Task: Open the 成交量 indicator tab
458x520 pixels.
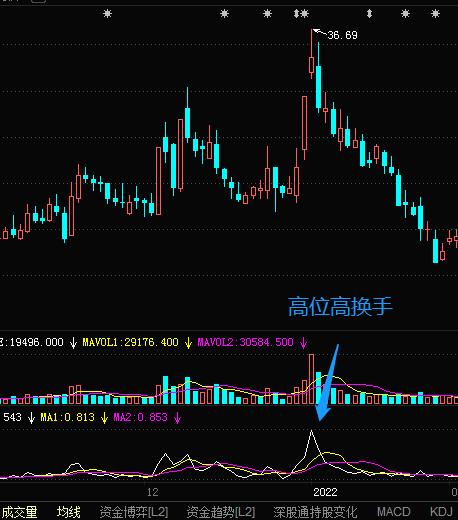Action: coord(20,512)
